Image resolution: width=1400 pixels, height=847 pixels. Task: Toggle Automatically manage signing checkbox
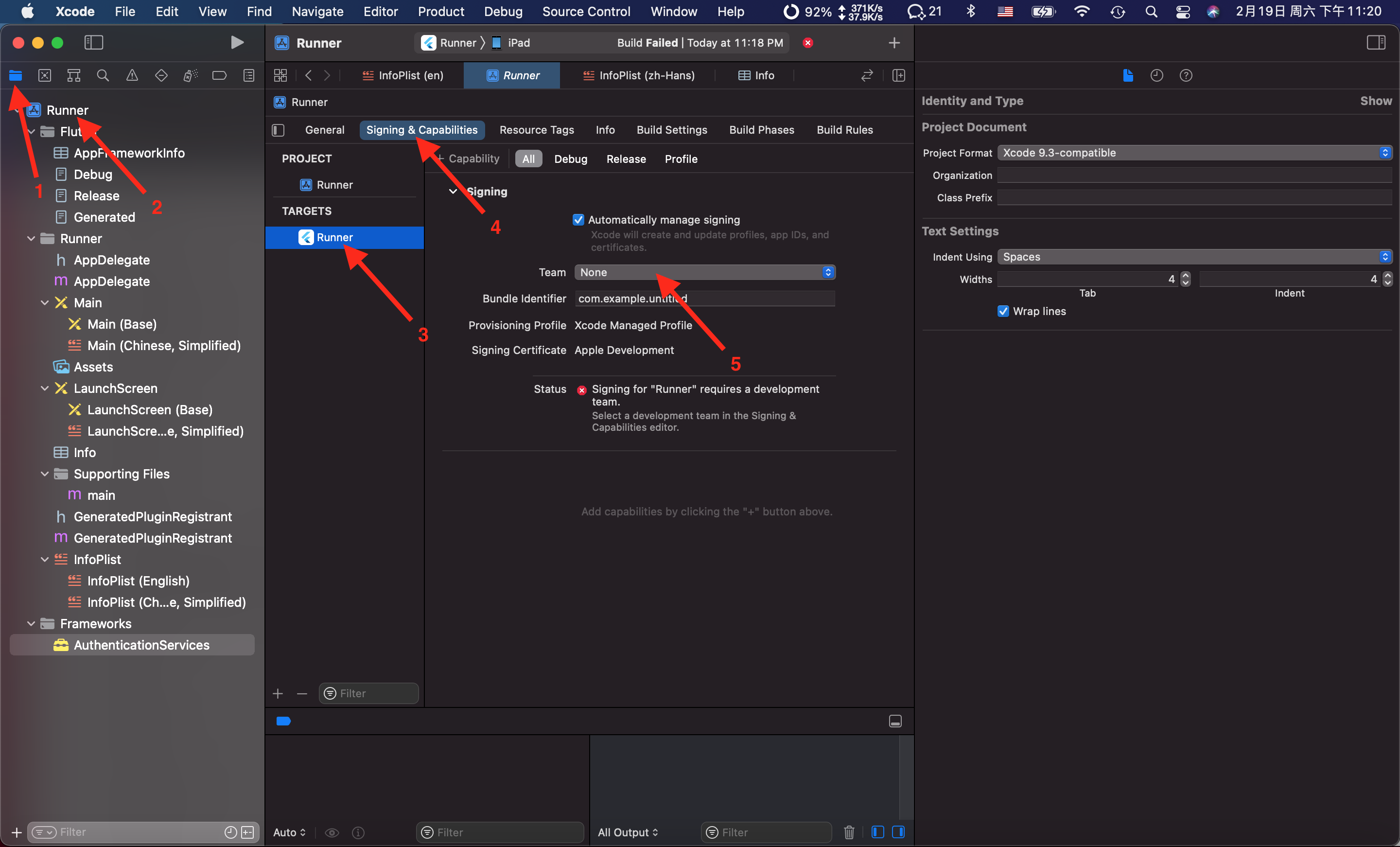578,219
